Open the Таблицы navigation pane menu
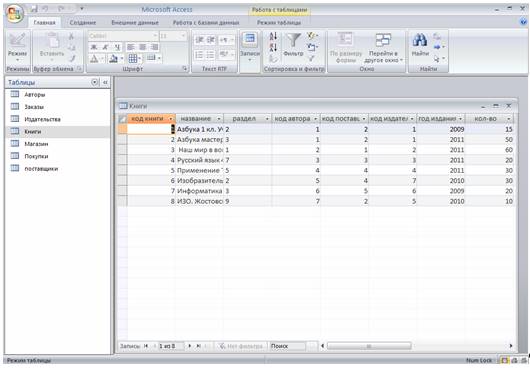The height and width of the screenshot is (368, 530). pos(95,82)
